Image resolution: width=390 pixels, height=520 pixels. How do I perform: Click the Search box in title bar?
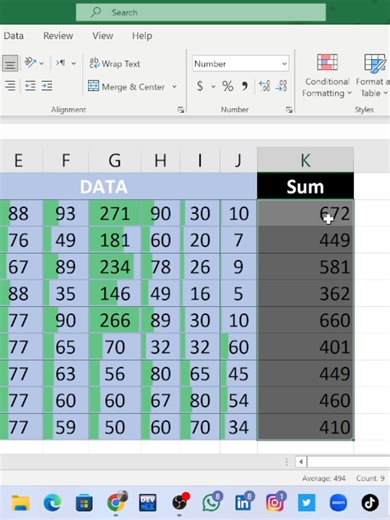[201, 12]
